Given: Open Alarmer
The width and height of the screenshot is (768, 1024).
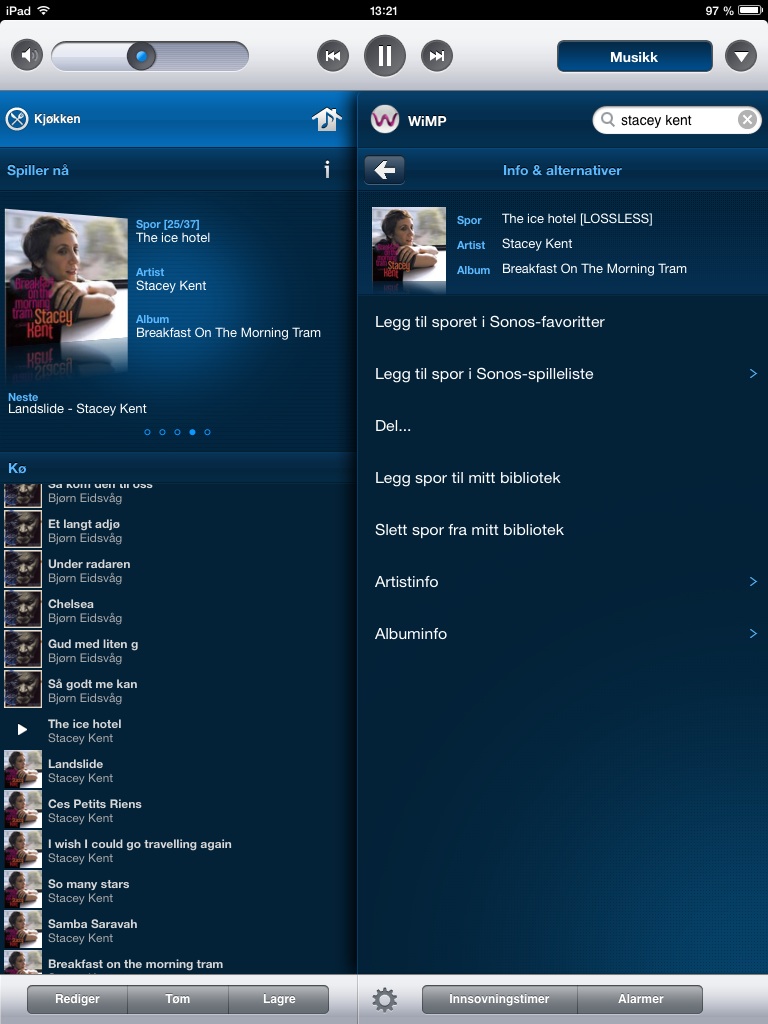Looking at the screenshot, I should (x=641, y=999).
